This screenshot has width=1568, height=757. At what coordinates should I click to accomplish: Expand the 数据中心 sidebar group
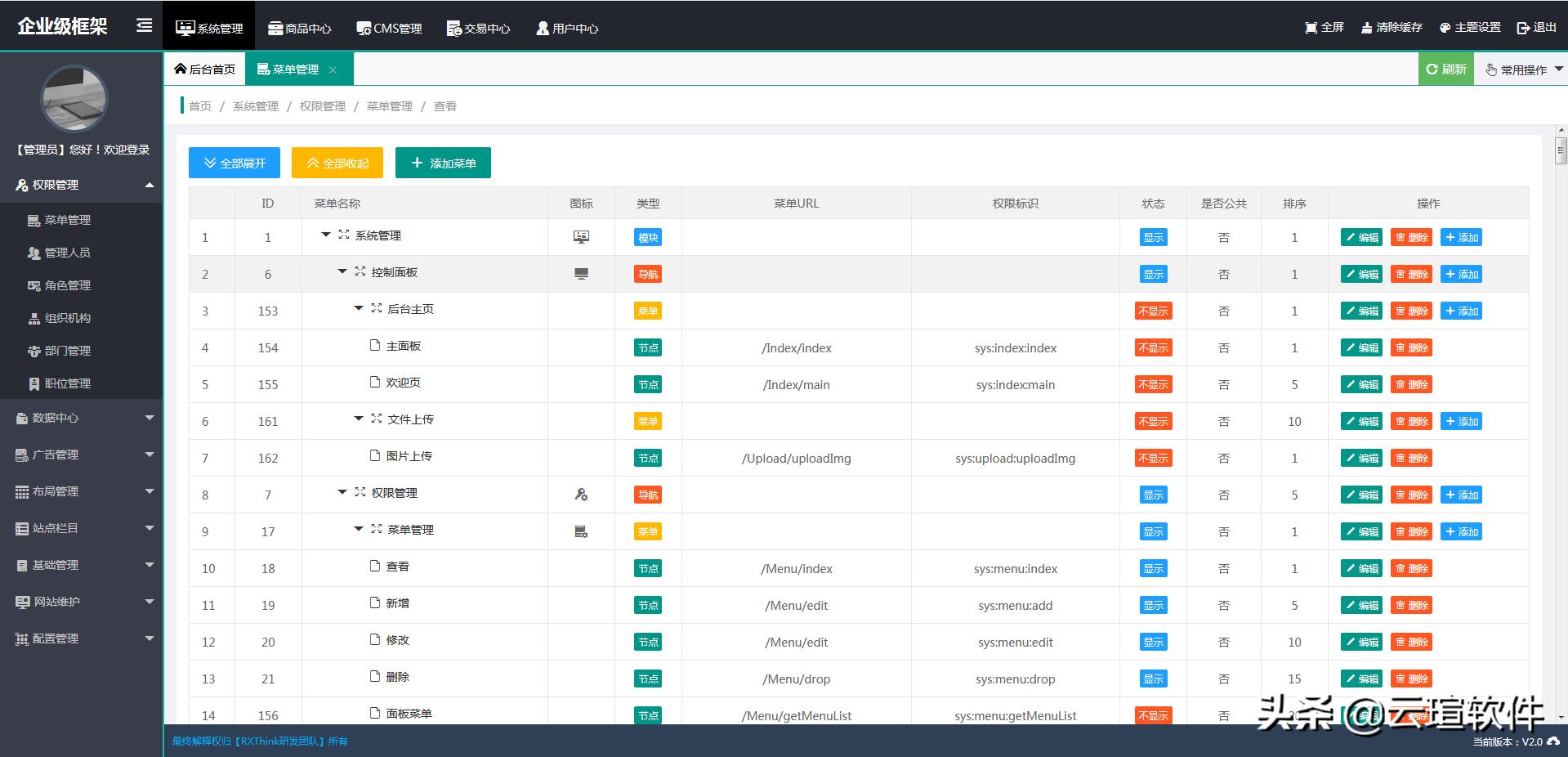pyautogui.click(x=82, y=418)
